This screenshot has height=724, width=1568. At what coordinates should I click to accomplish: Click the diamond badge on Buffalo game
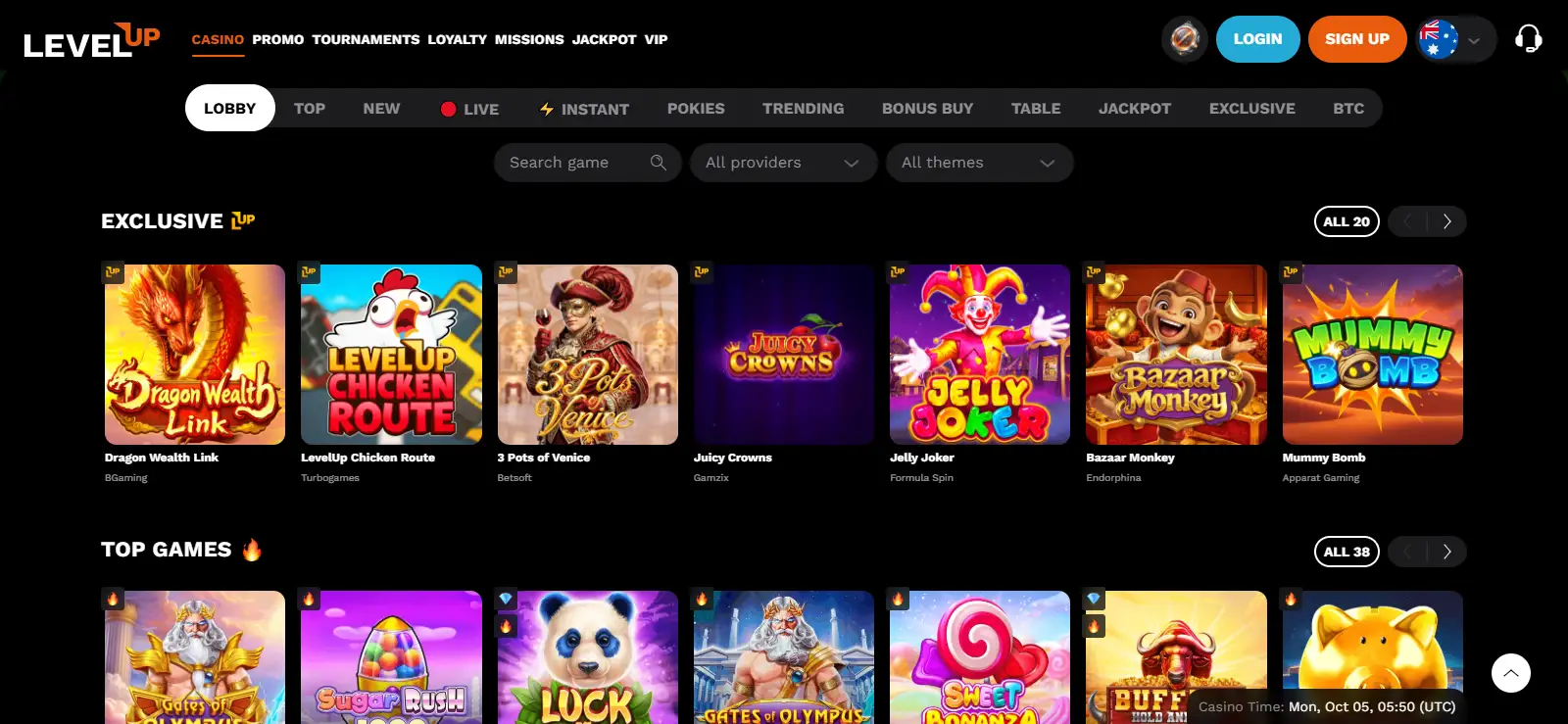(x=1094, y=599)
